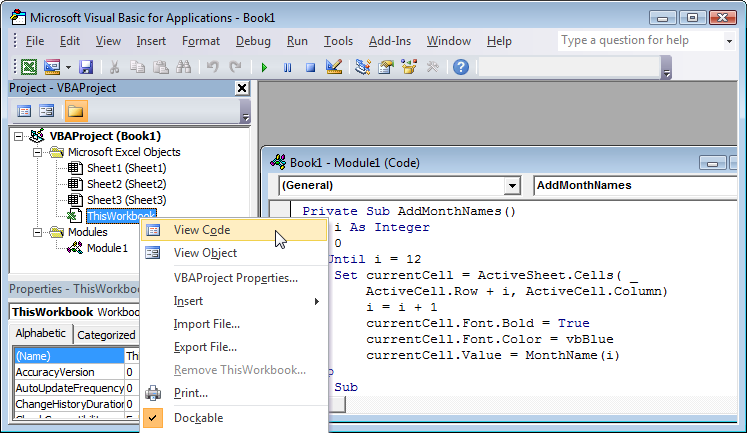Open Find with the binoculars icon
Image resolution: width=747 pixels, height=433 pixels.
tap(183, 67)
